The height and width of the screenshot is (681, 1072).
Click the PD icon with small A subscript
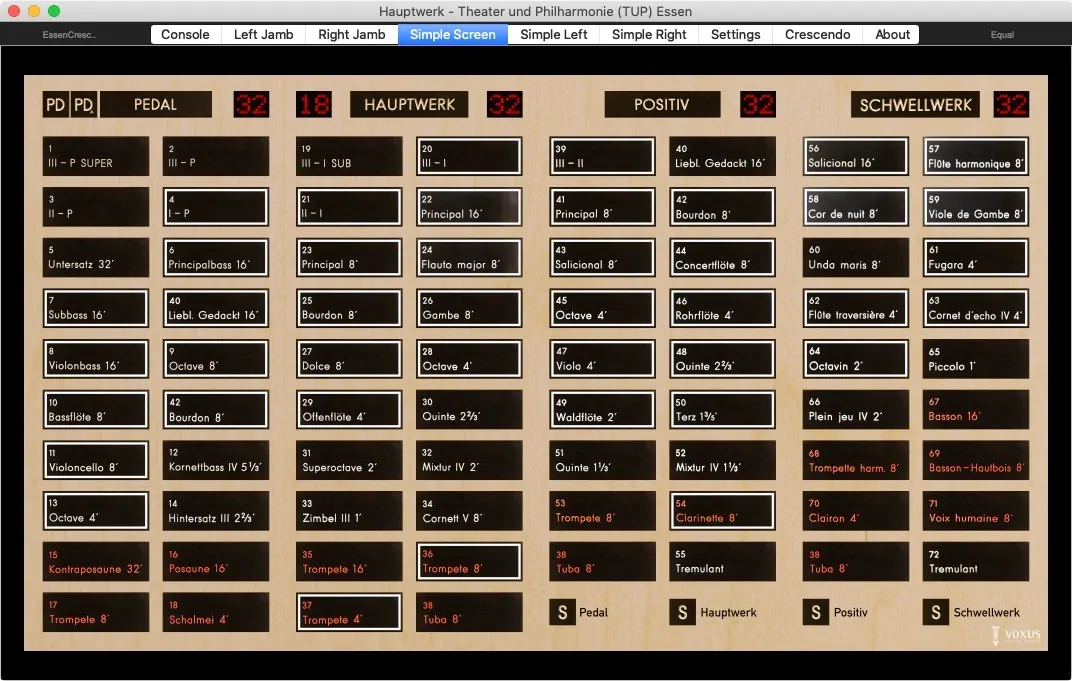click(x=84, y=105)
